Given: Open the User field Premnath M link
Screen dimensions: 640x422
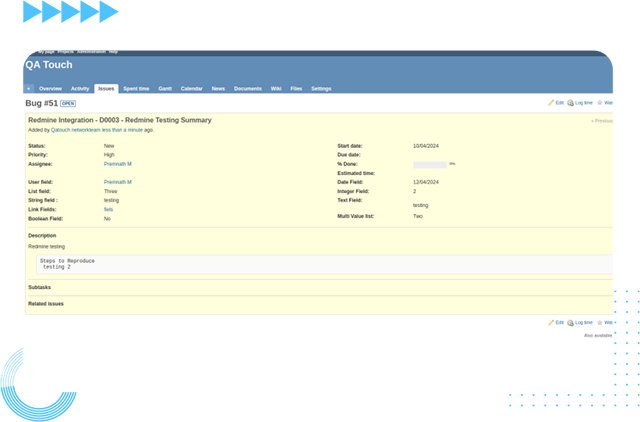Looking at the screenshot, I should [118, 182].
